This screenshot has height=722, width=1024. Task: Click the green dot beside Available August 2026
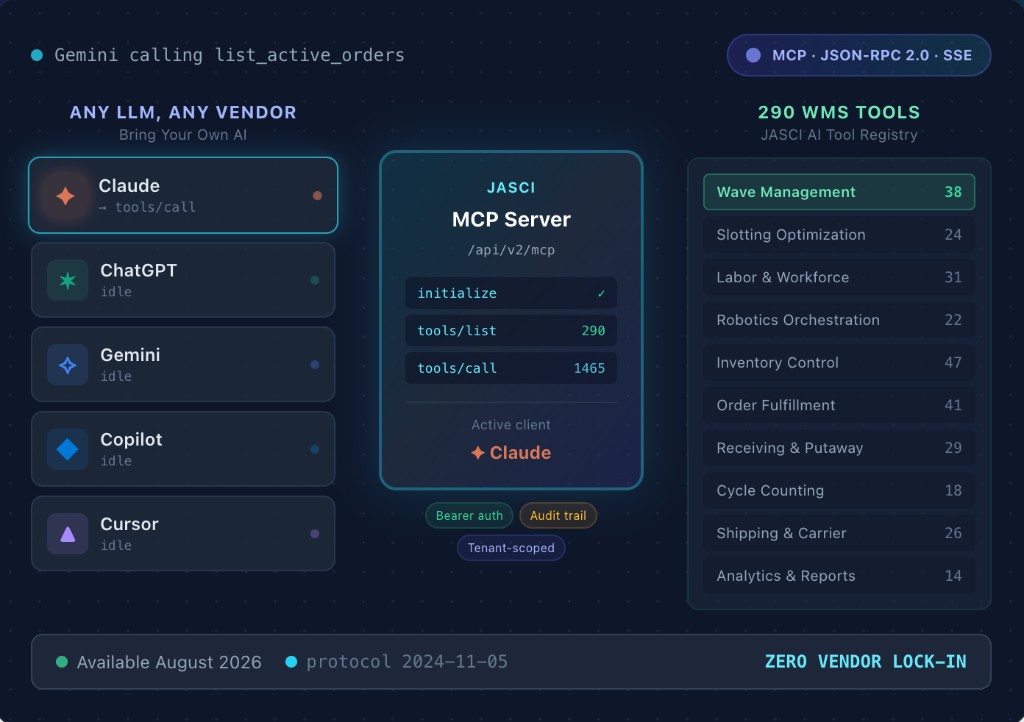[62, 662]
